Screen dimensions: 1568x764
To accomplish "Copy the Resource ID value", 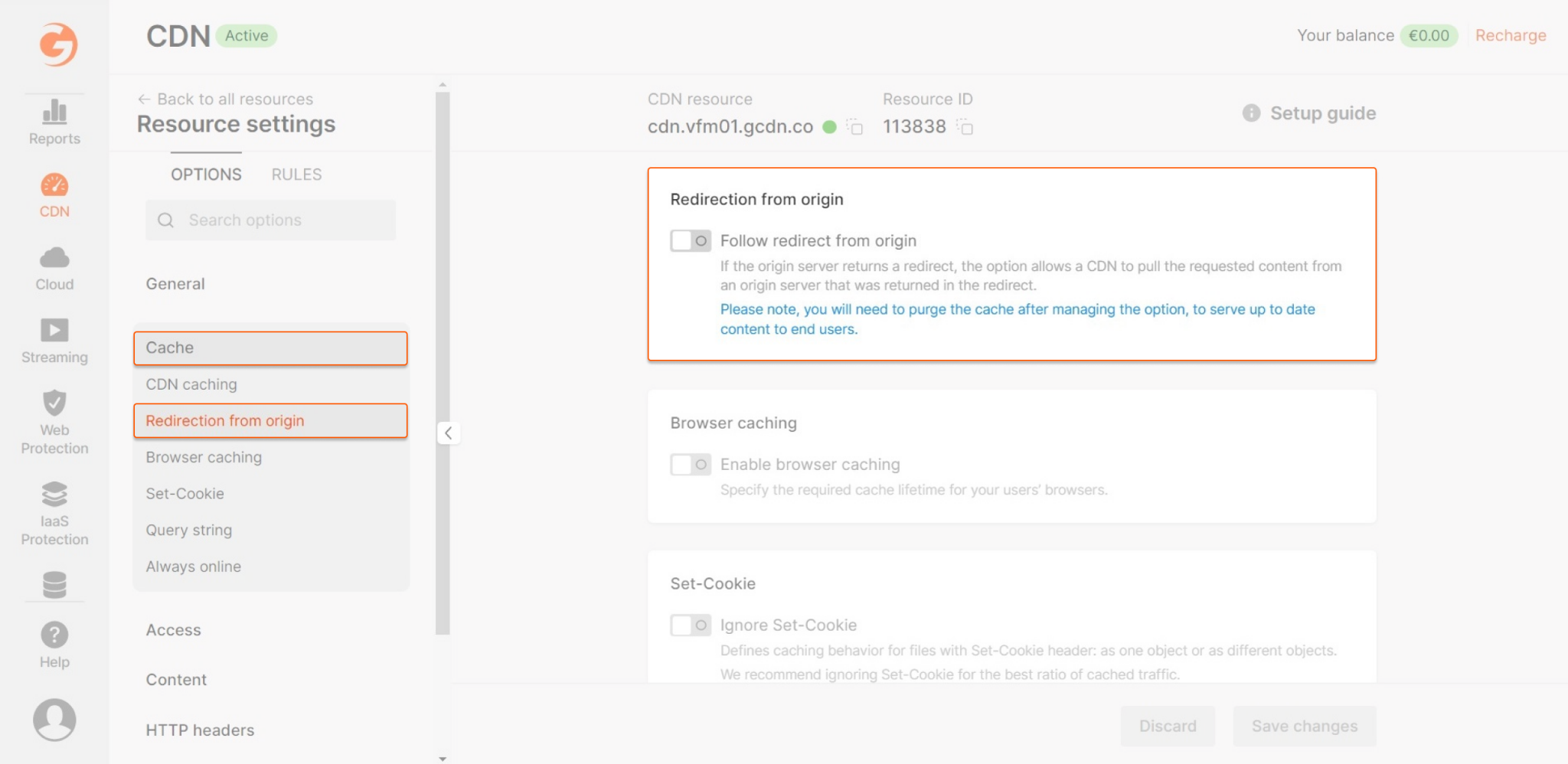I will (x=965, y=127).
